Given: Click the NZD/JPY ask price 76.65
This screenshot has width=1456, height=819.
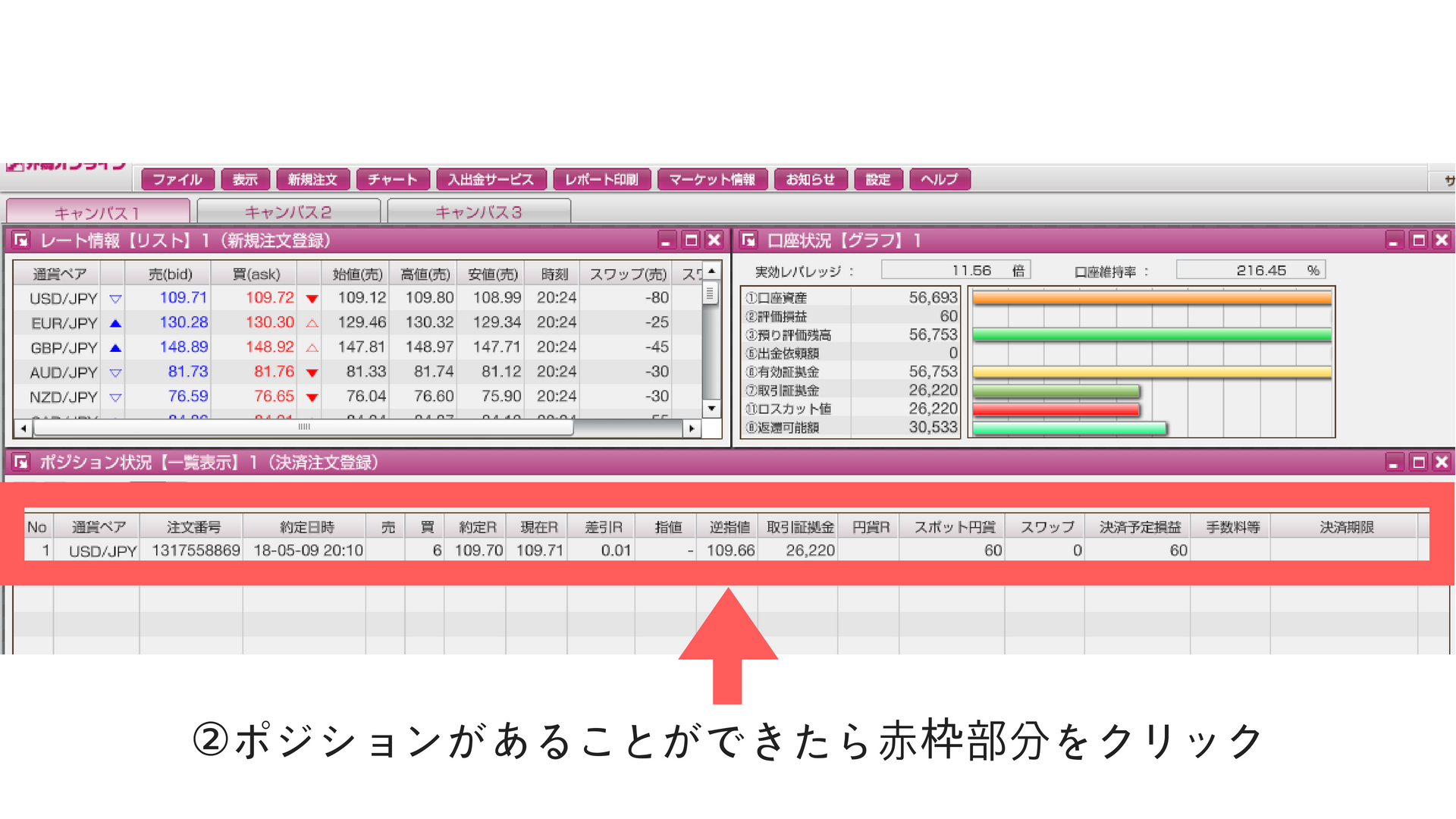Looking at the screenshot, I should click(x=274, y=396).
